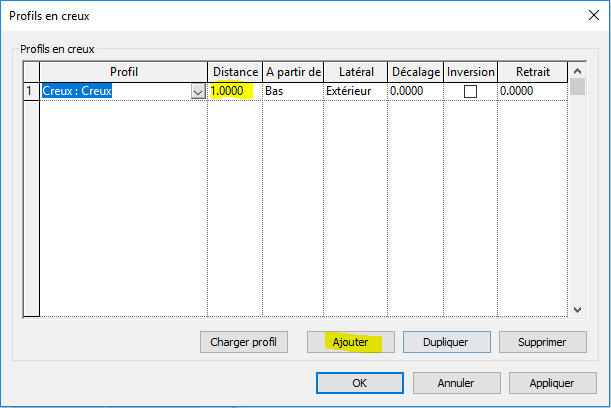
Task: Click the Retrait value field
Action: pyautogui.click(x=531, y=91)
